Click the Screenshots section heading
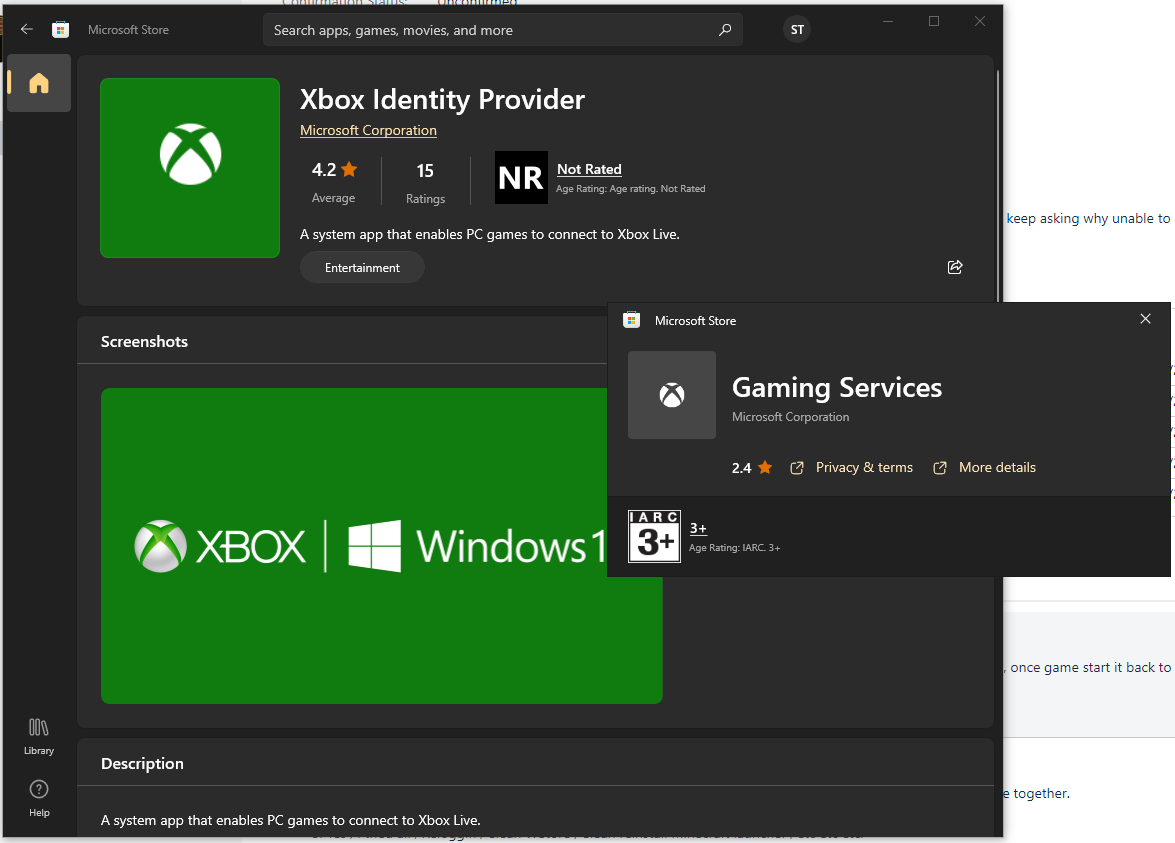The image size is (1175, 843). tap(144, 342)
